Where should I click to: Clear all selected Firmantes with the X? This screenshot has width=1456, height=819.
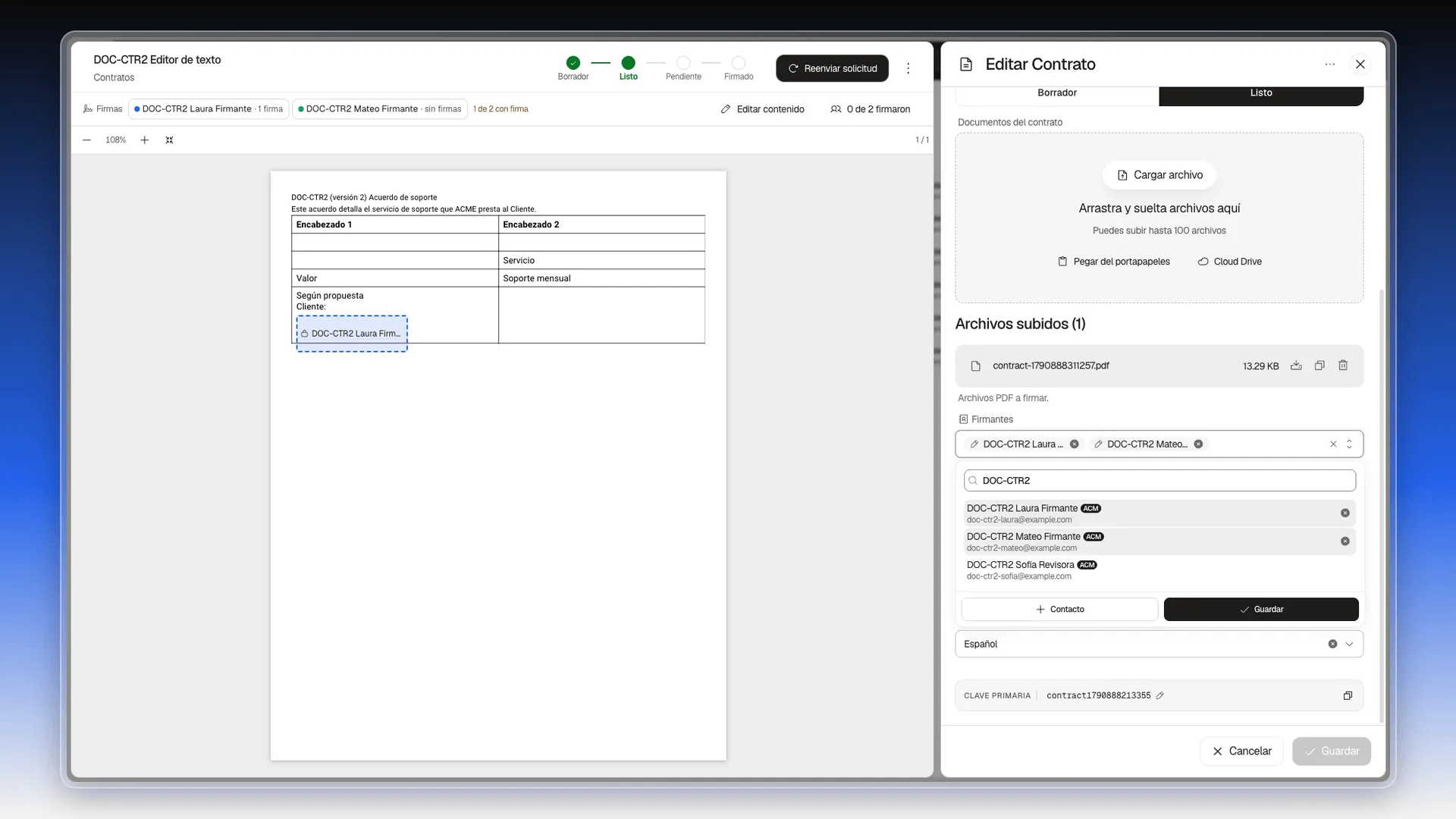point(1333,444)
